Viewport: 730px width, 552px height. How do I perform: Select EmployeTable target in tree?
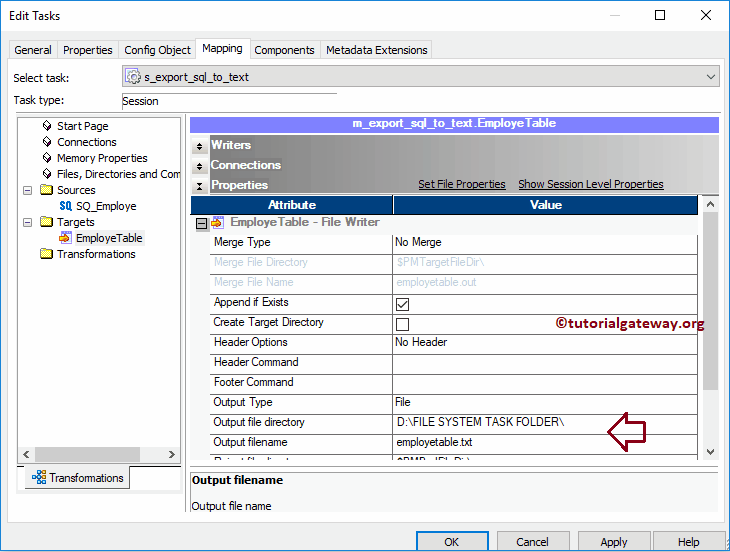tap(109, 238)
